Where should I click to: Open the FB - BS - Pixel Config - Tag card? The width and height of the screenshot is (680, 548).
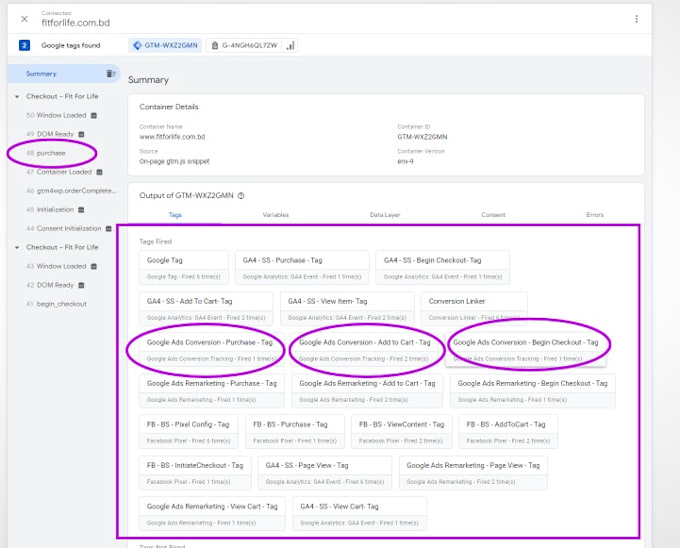coord(189,432)
